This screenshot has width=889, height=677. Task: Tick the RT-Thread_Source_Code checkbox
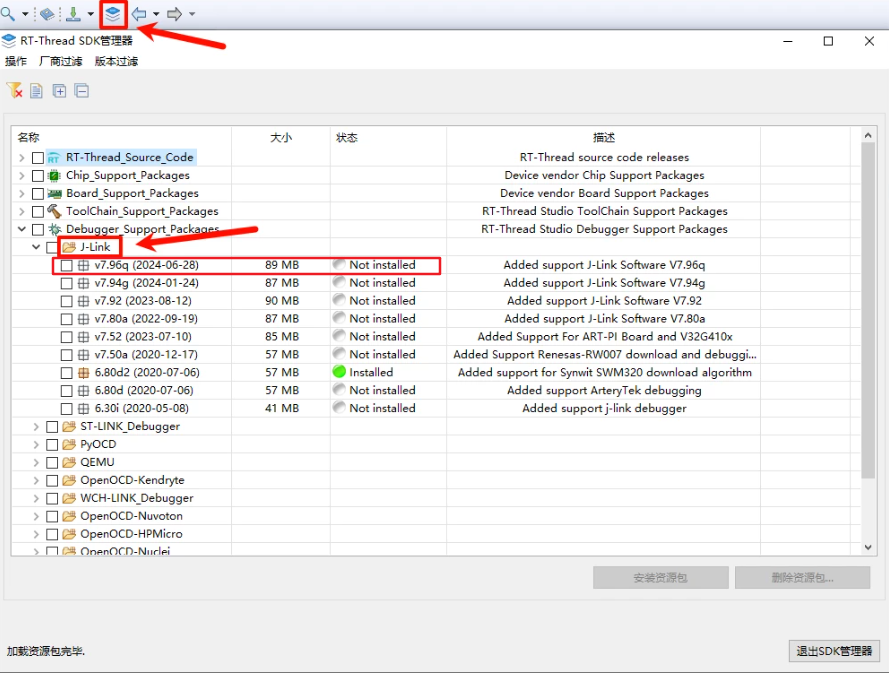(38, 158)
